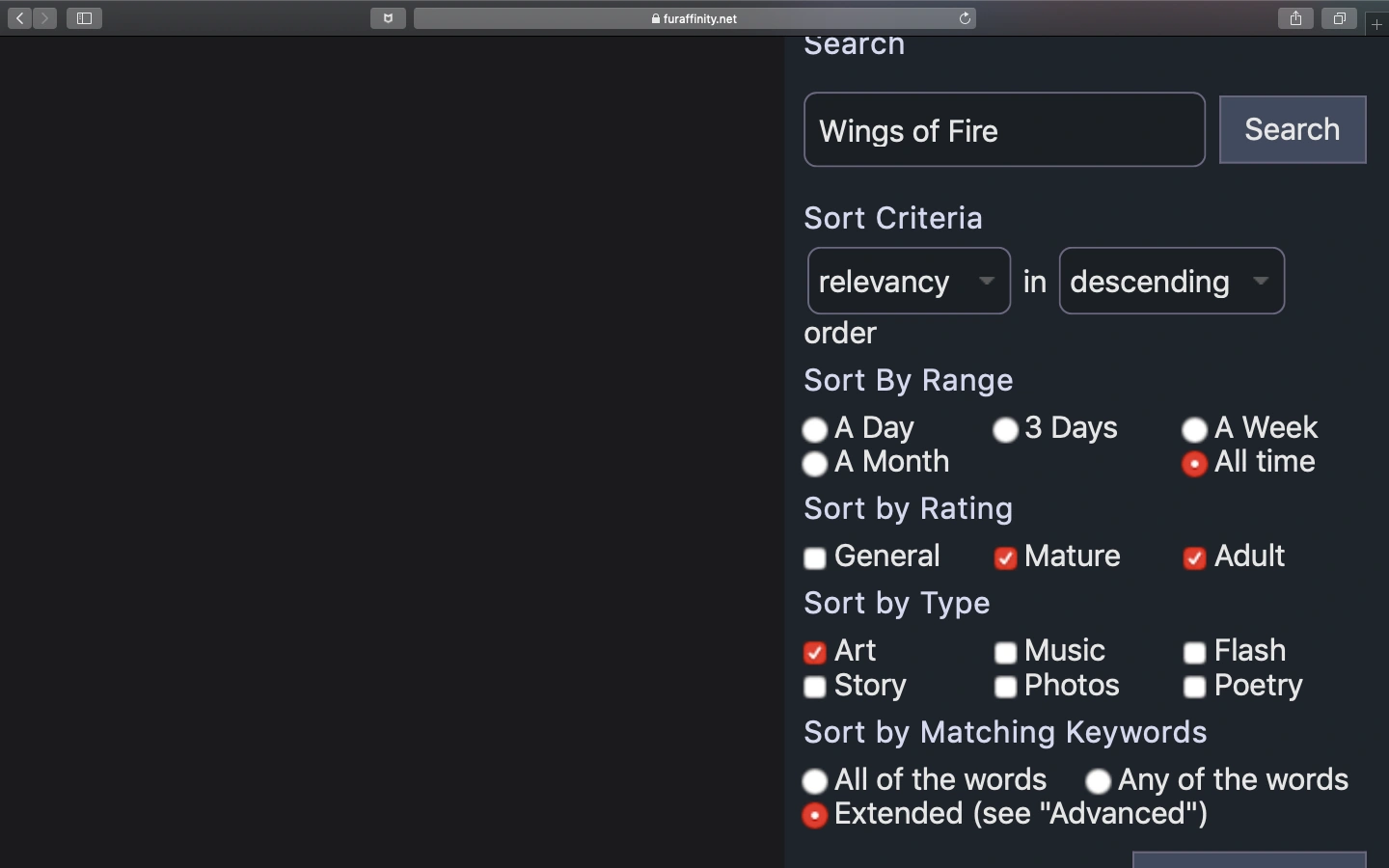Select the A Month range radio
Image resolution: width=1389 pixels, height=868 pixels.
click(815, 464)
